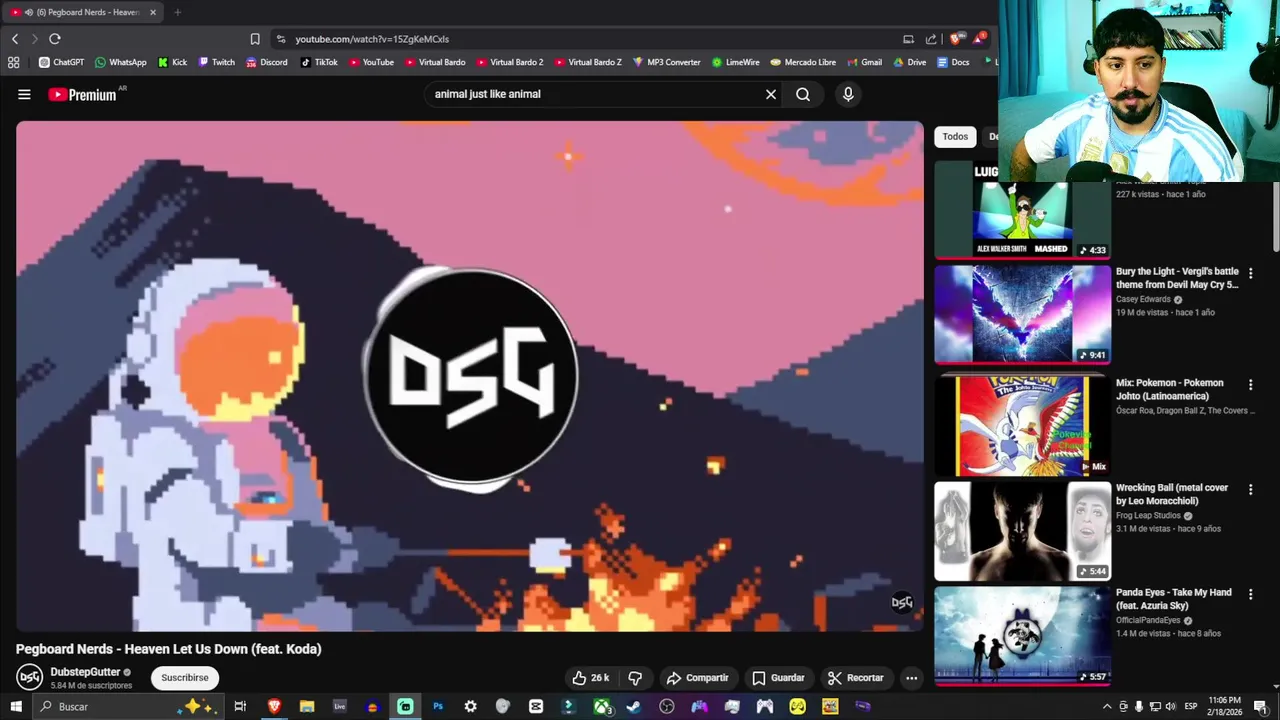Open DubstepGutter channel avatar

30,677
